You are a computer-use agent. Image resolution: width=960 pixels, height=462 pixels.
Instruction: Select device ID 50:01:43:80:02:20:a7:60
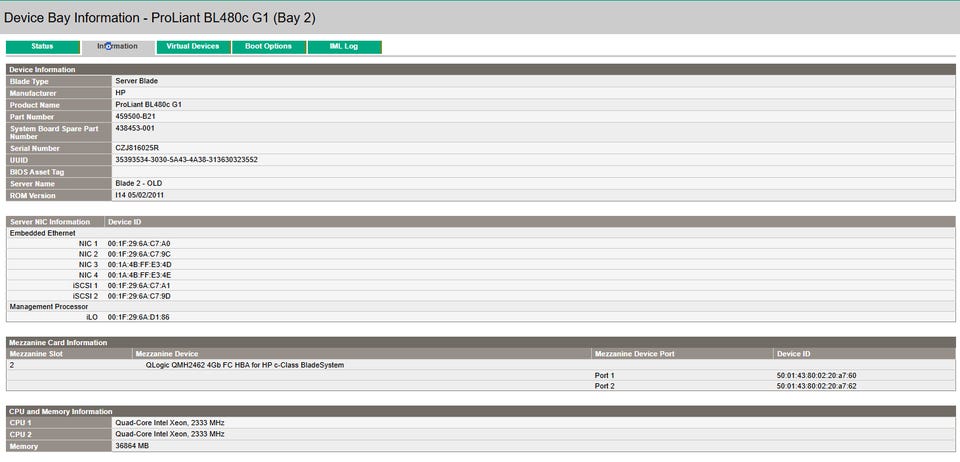[x=816, y=375]
